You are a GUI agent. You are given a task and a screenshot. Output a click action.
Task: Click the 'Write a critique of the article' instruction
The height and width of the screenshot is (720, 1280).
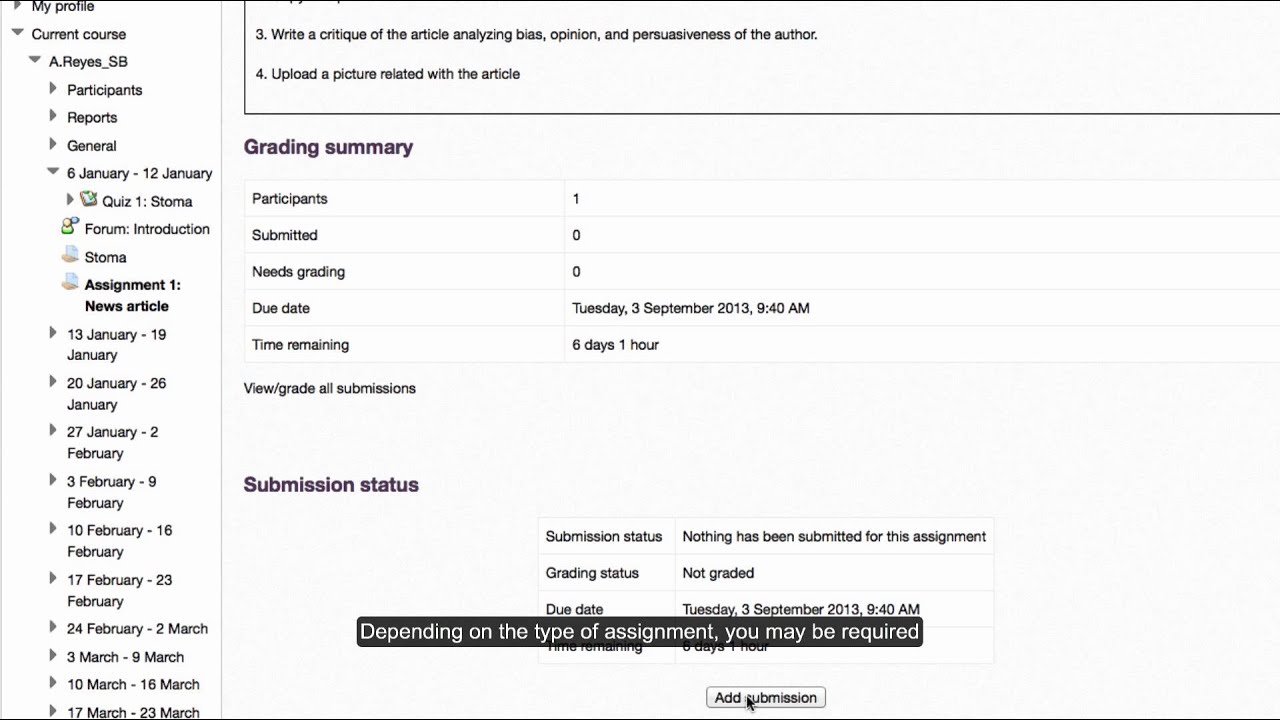(x=537, y=34)
